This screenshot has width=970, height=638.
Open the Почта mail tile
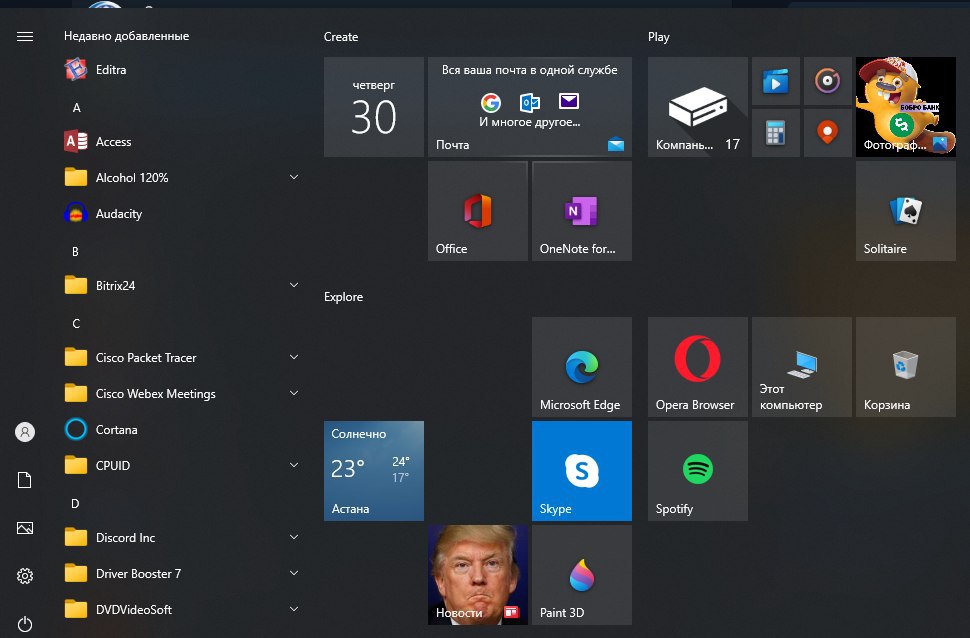tap(530, 107)
